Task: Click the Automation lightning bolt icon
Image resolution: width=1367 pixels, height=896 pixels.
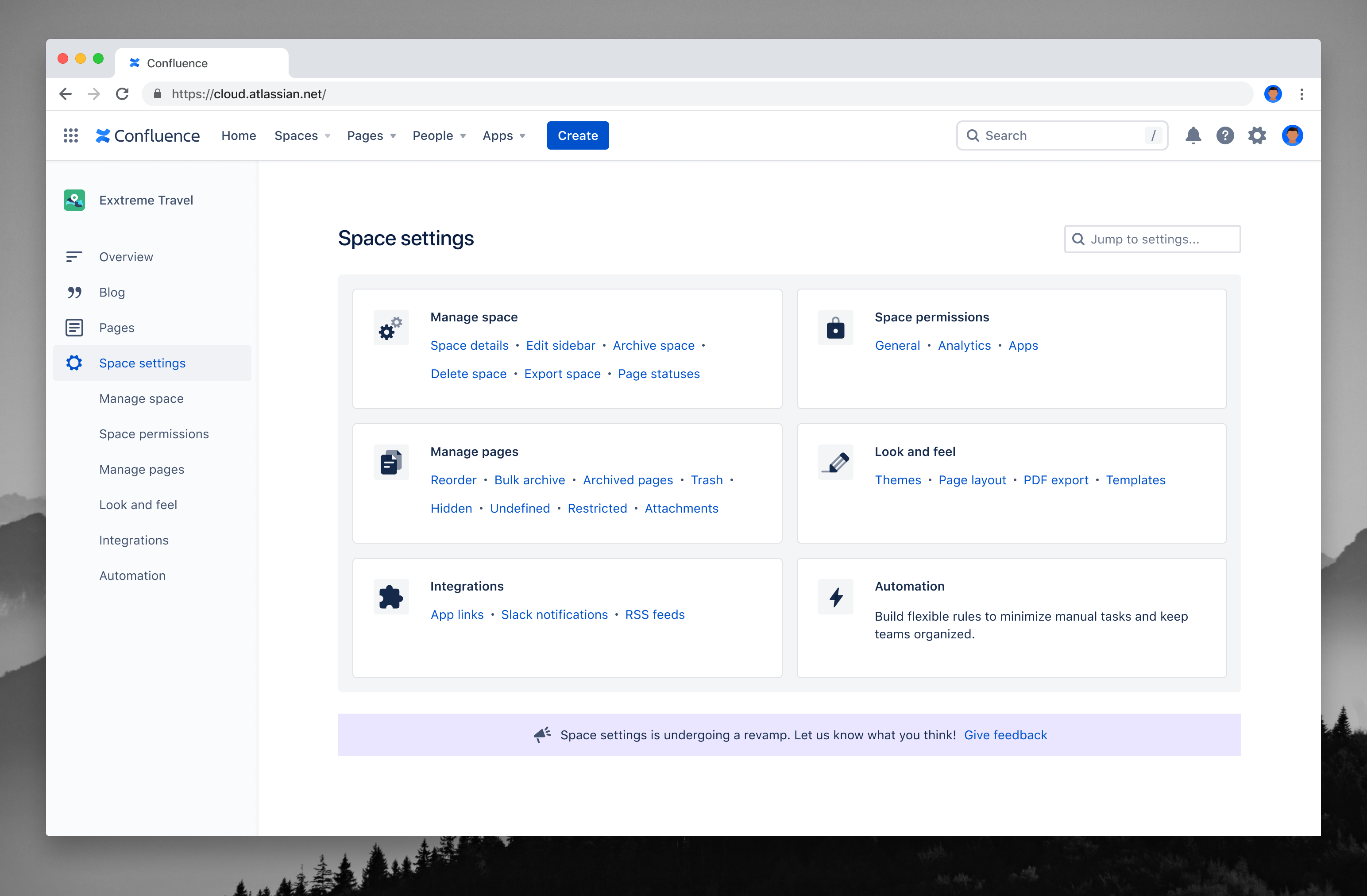Action: point(836,596)
